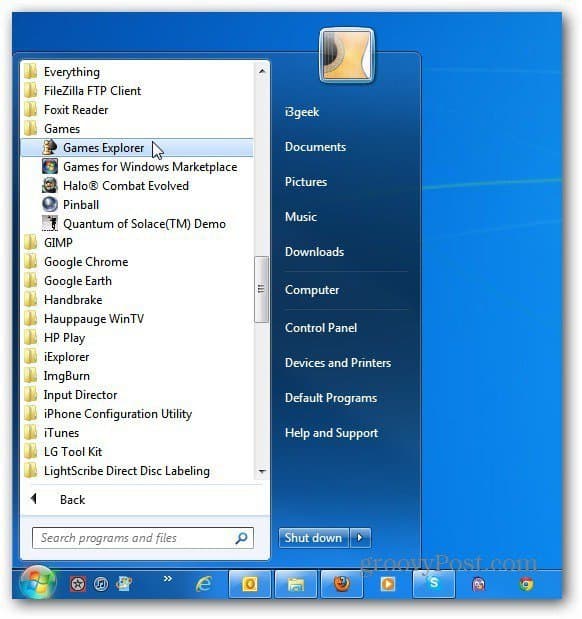
Task: Open the ImgBurn folder
Action: 56,375
